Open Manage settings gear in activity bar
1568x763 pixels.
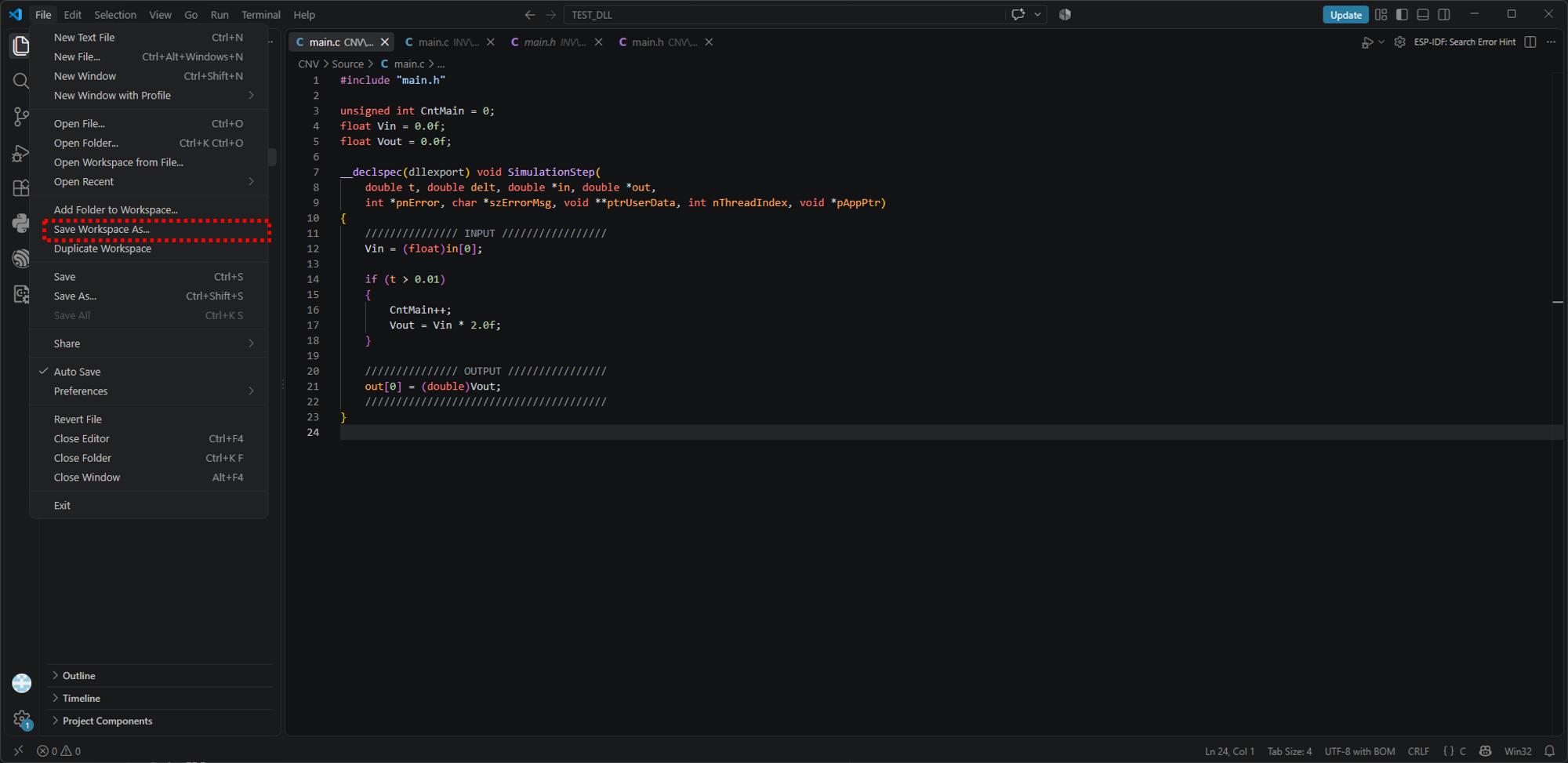tap(21, 719)
